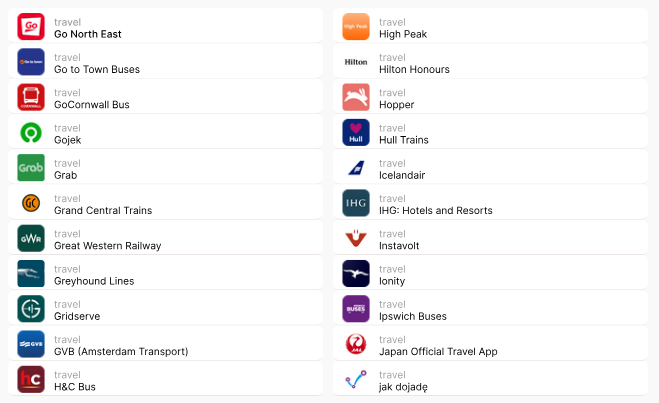Screen dimensions: 659x403
Task: Click the Hopper rabbit icon
Action: click(x=356, y=98)
